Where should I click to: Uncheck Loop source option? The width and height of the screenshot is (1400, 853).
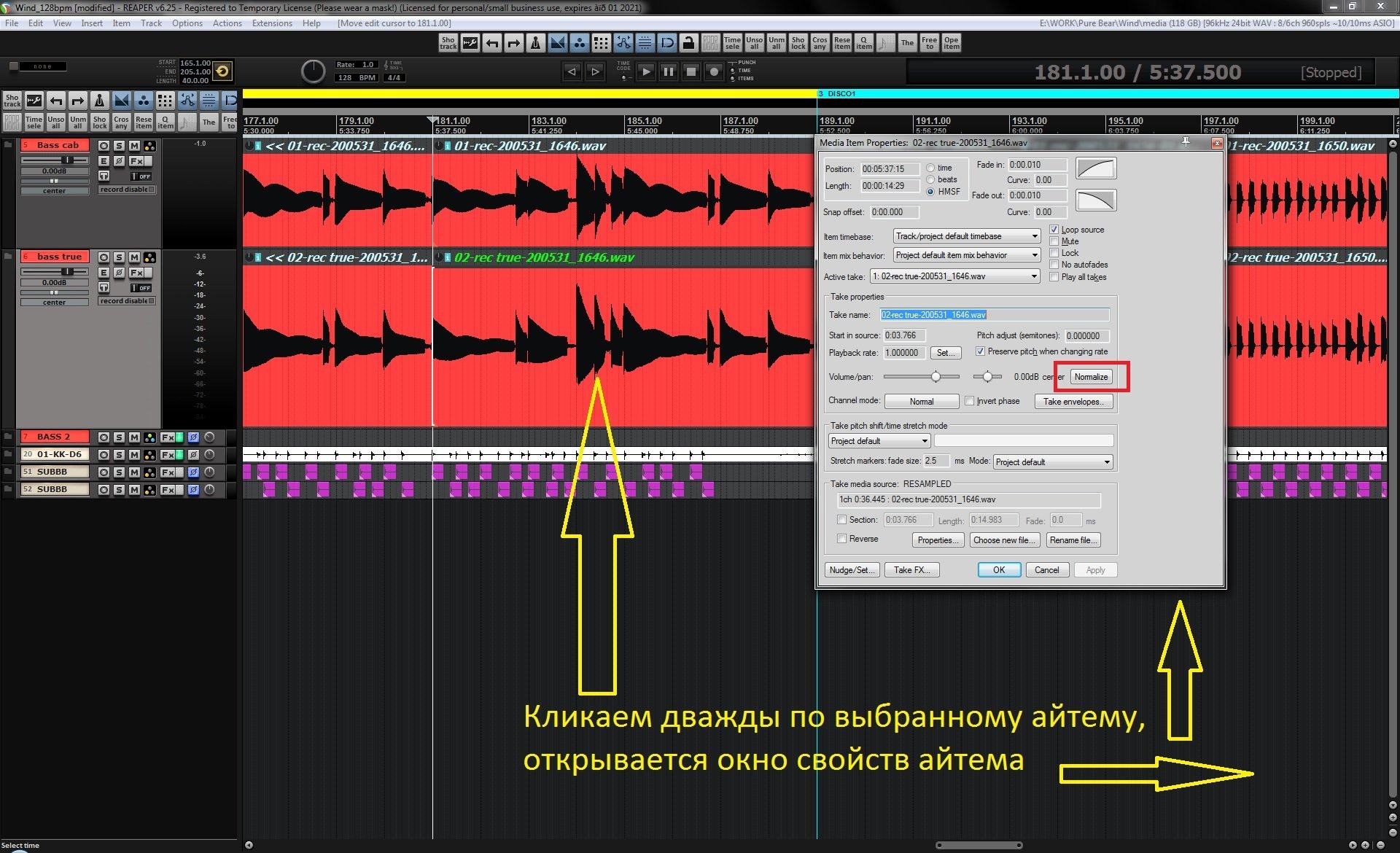pyautogui.click(x=1054, y=230)
